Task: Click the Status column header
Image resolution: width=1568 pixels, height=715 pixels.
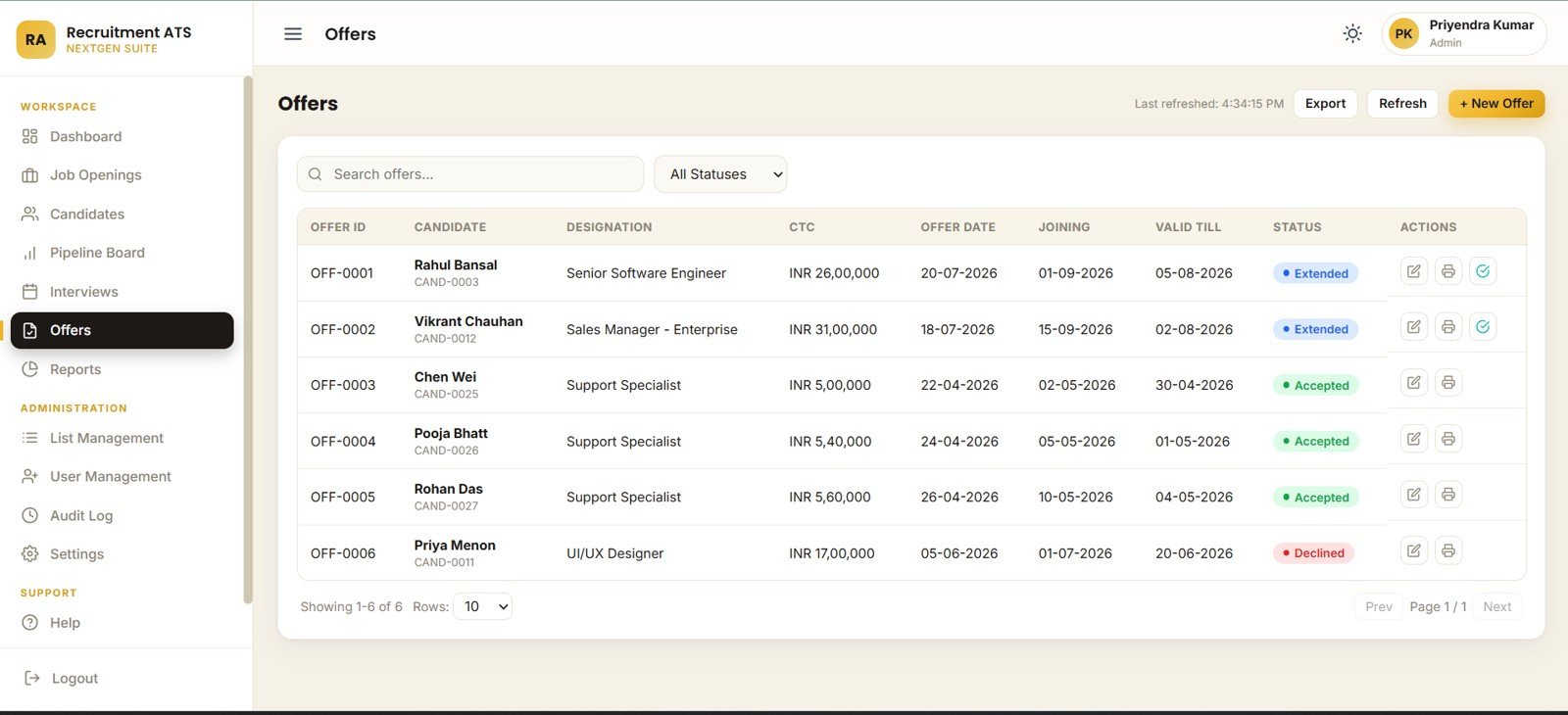Action: point(1297,227)
